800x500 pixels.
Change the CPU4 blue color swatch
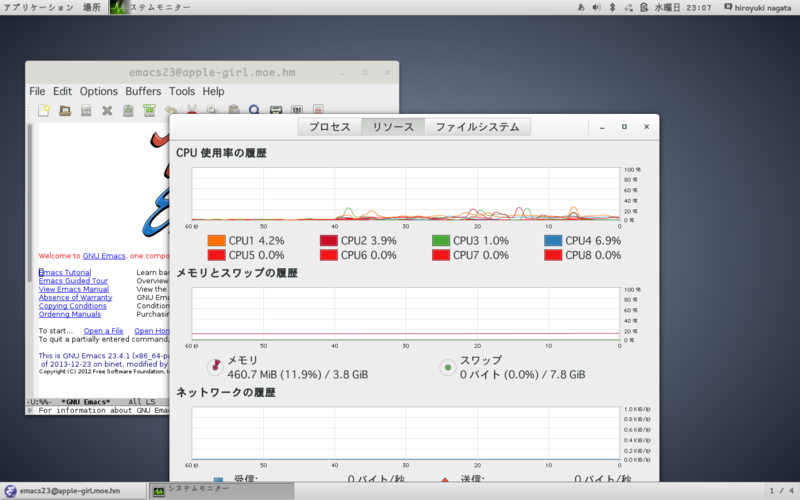(x=553, y=240)
